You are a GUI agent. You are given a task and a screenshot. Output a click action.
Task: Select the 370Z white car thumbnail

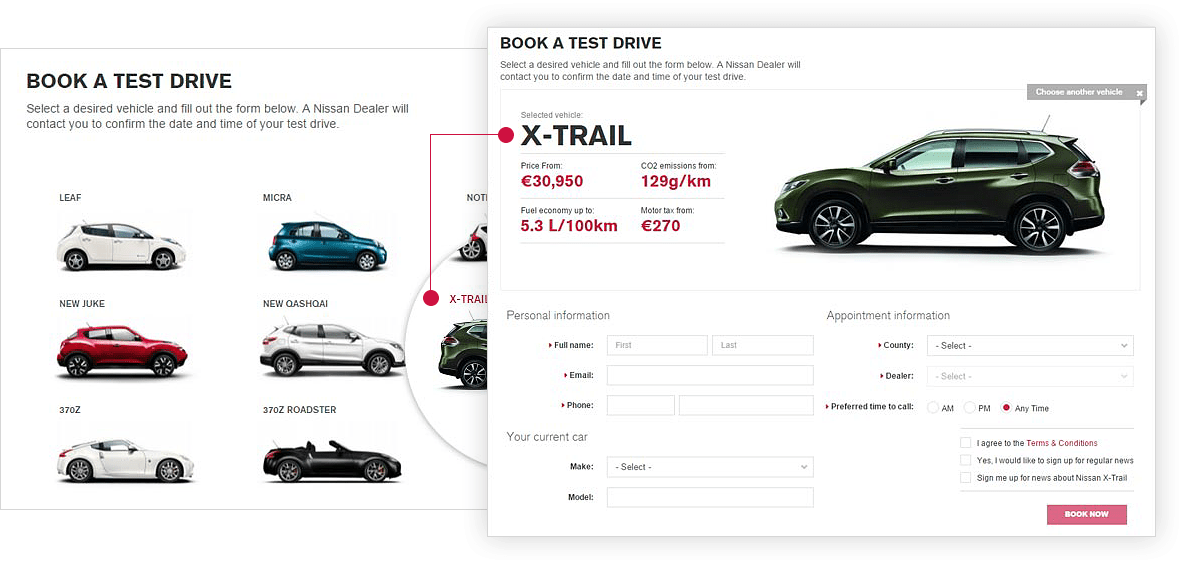tap(125, 459)
